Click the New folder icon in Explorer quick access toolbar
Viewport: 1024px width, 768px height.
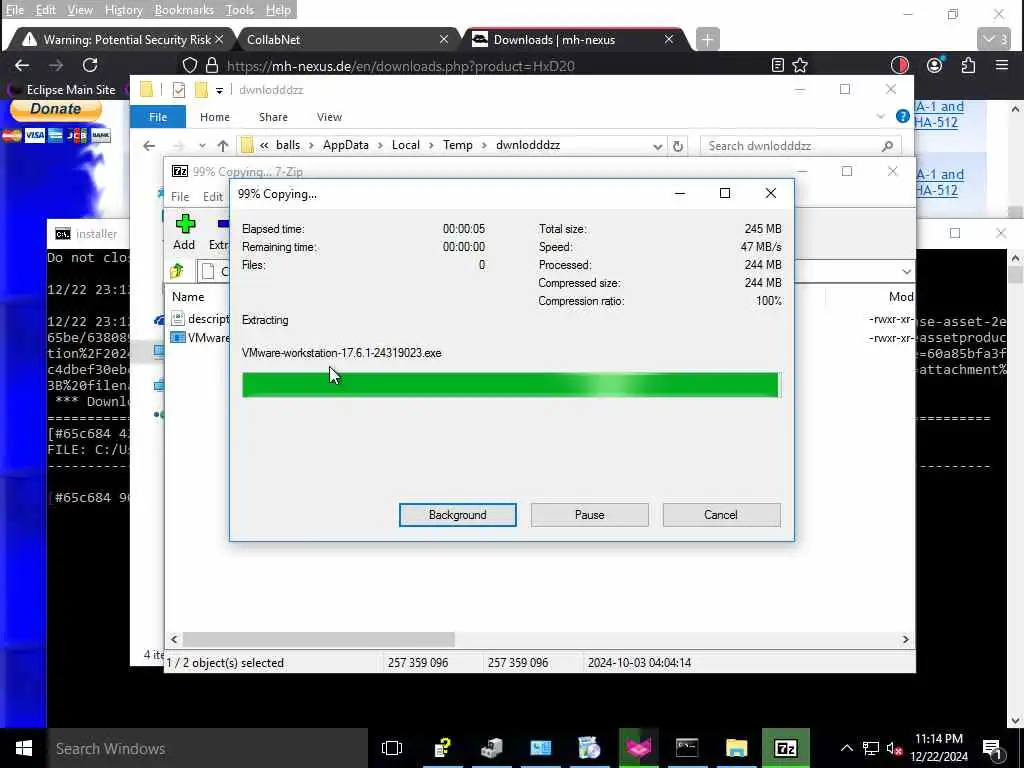pos(201,90)
